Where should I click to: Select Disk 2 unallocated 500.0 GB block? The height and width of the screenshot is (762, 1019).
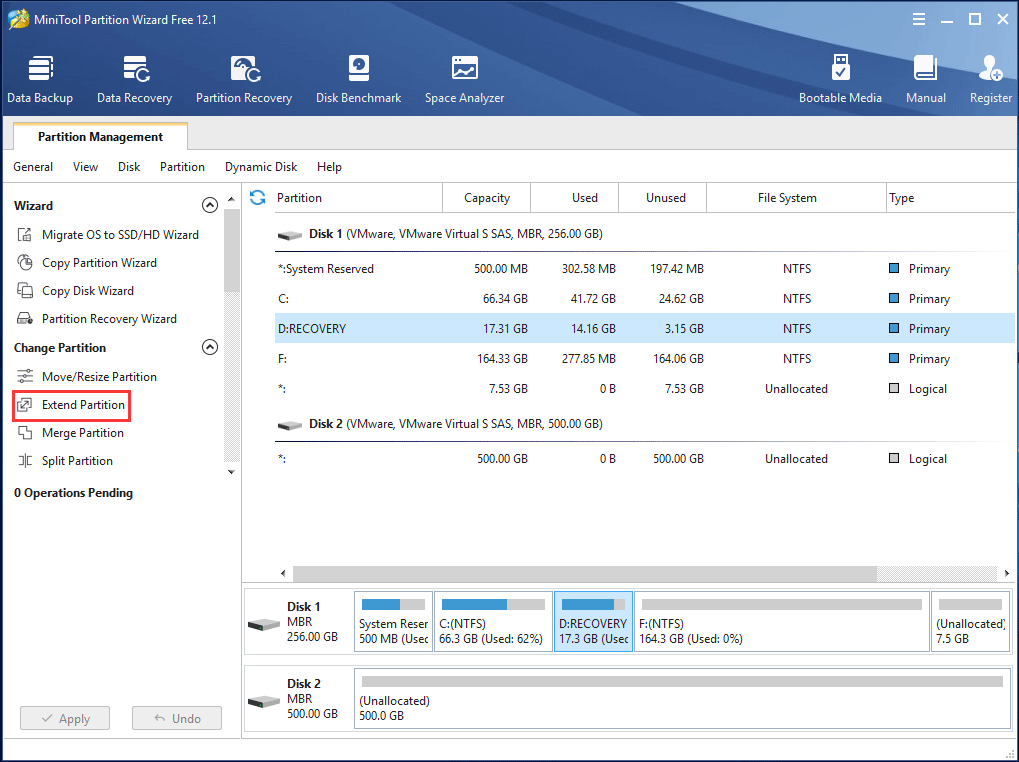point(682,699)
